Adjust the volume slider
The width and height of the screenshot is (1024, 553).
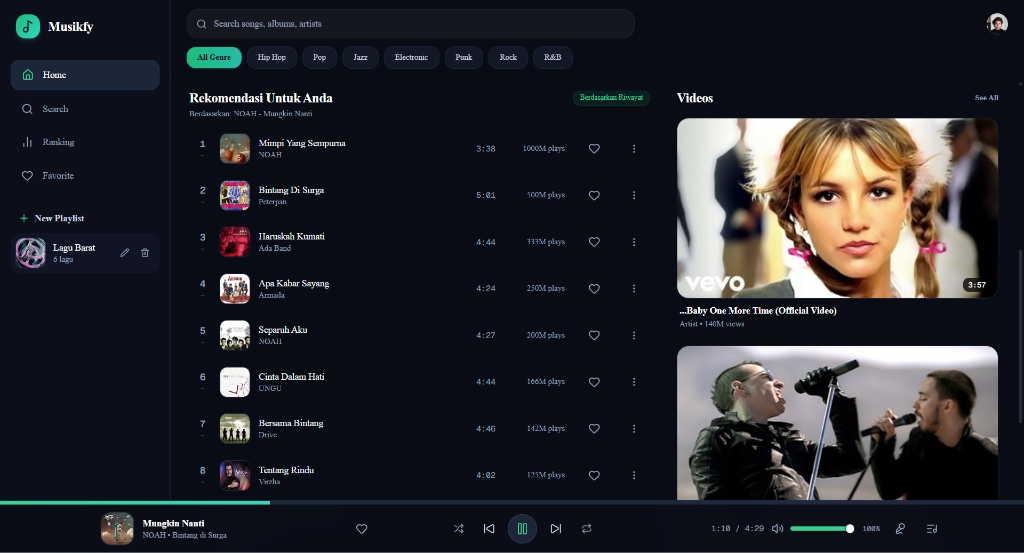[x=822, y=529]
